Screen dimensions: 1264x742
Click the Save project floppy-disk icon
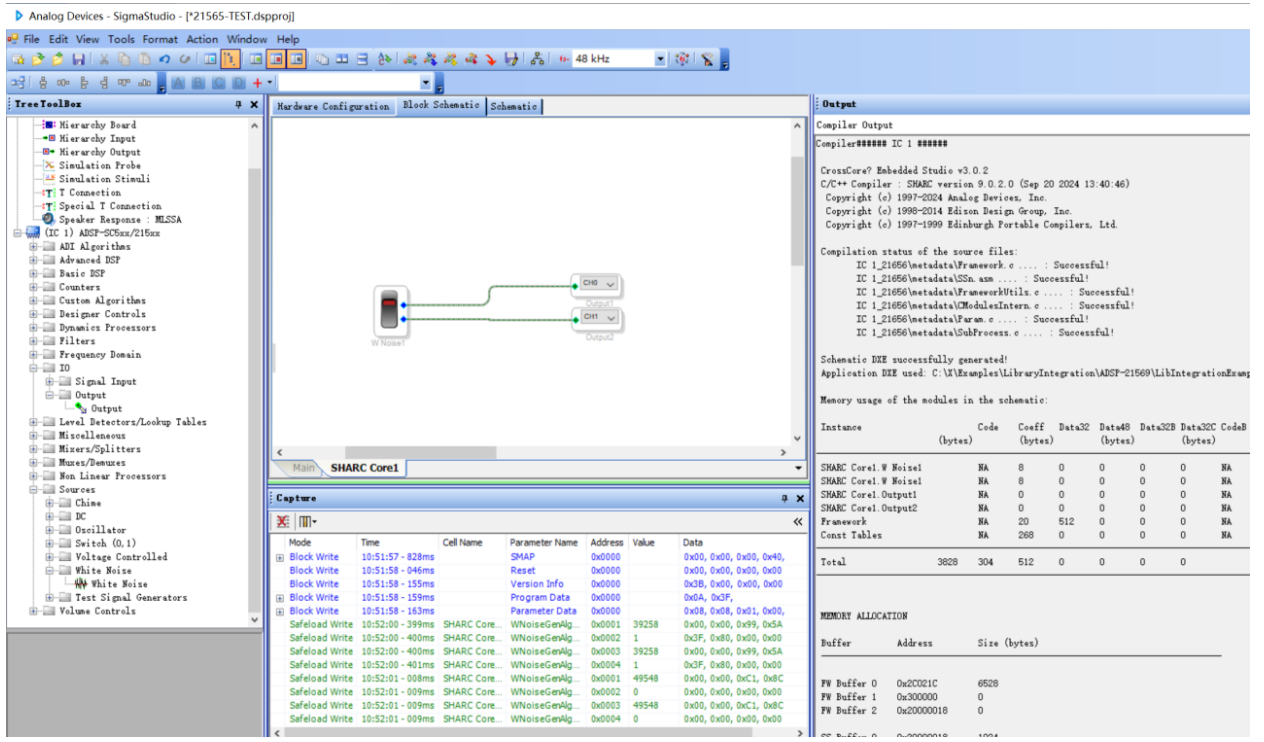[78, 59]
